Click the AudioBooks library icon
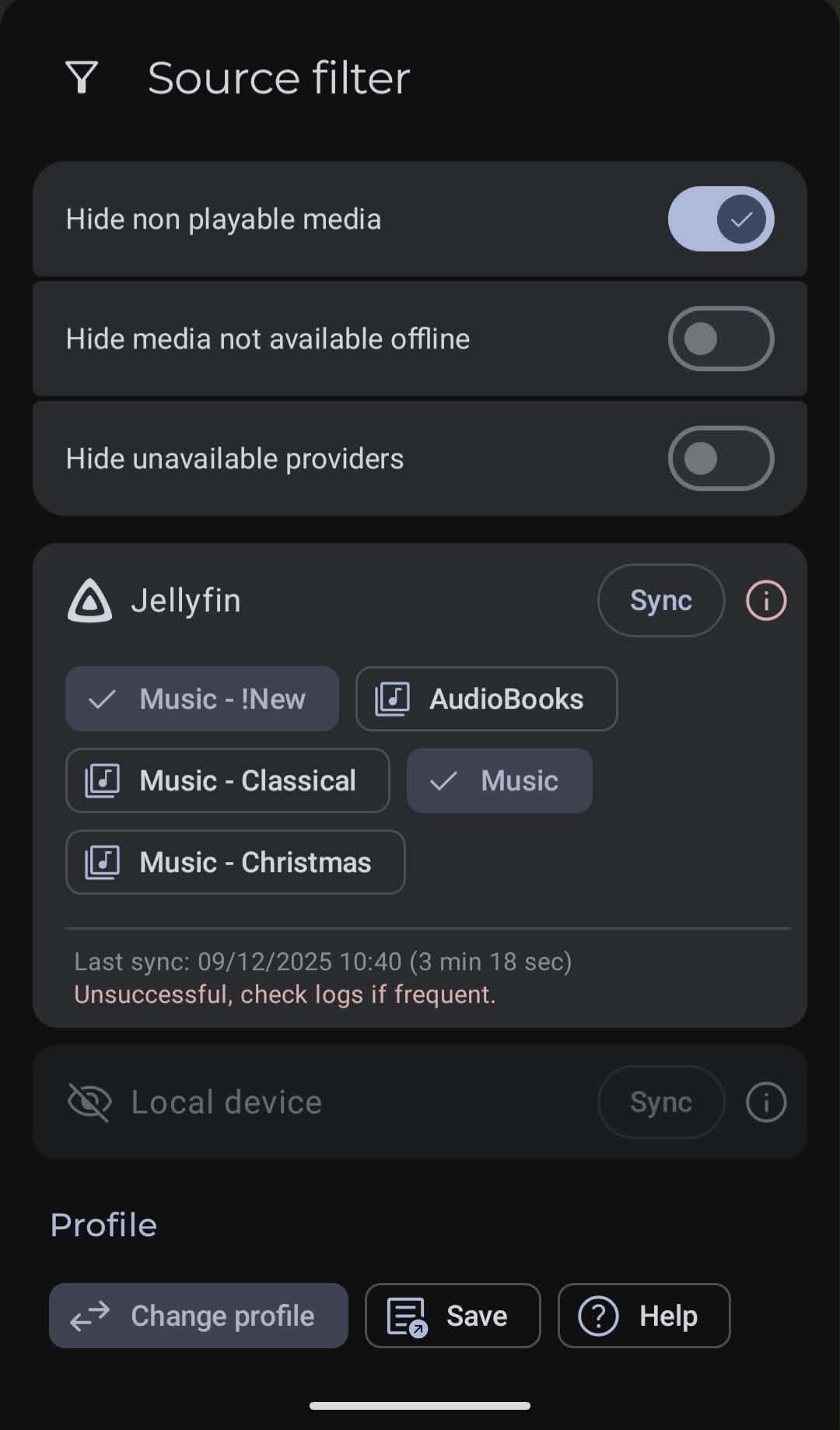The width and height of the screenshot is (840, 1430). click(392, 699)
